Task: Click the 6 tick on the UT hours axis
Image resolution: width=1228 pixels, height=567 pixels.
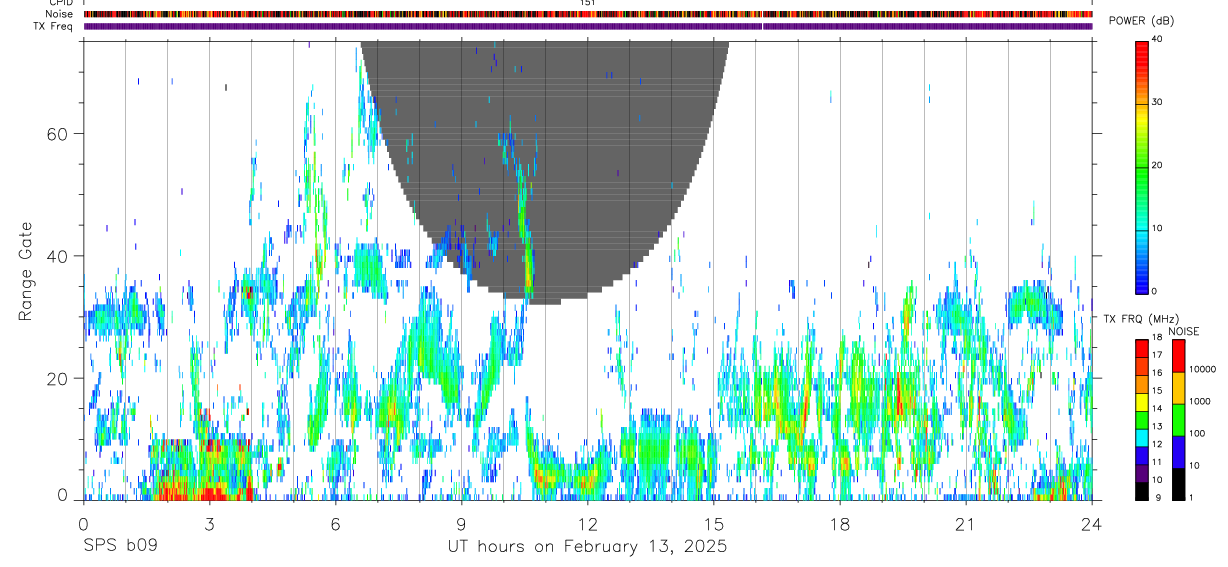Action: coord(336,524)
